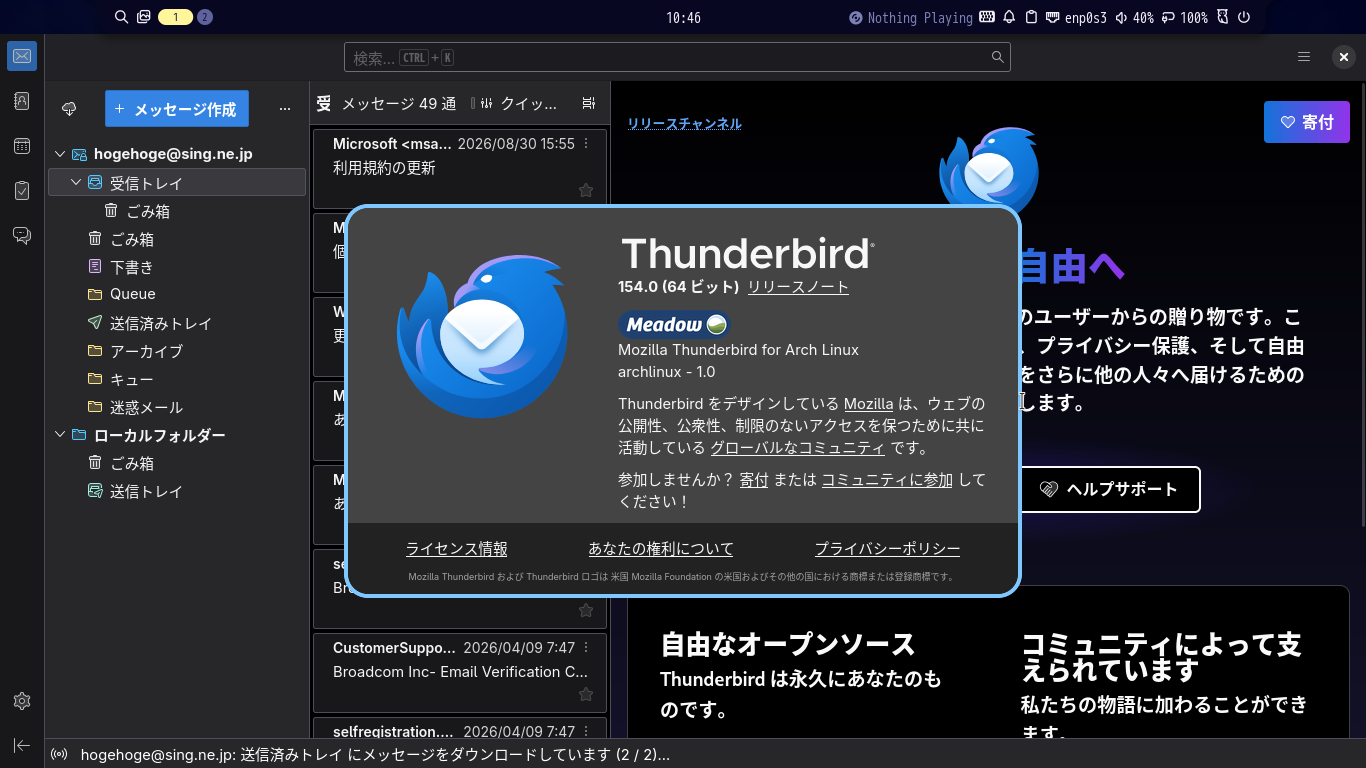
Task: Open the リリースチャンネル link
Action: [x=685, y=124]
